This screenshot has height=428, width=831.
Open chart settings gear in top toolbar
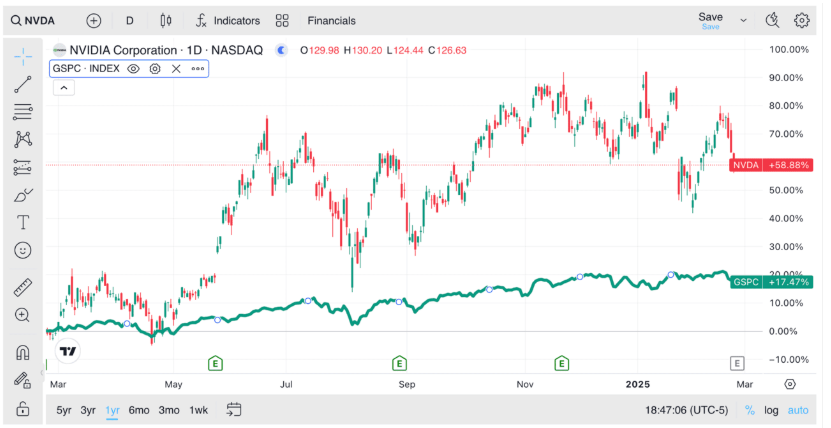point(802,21)
